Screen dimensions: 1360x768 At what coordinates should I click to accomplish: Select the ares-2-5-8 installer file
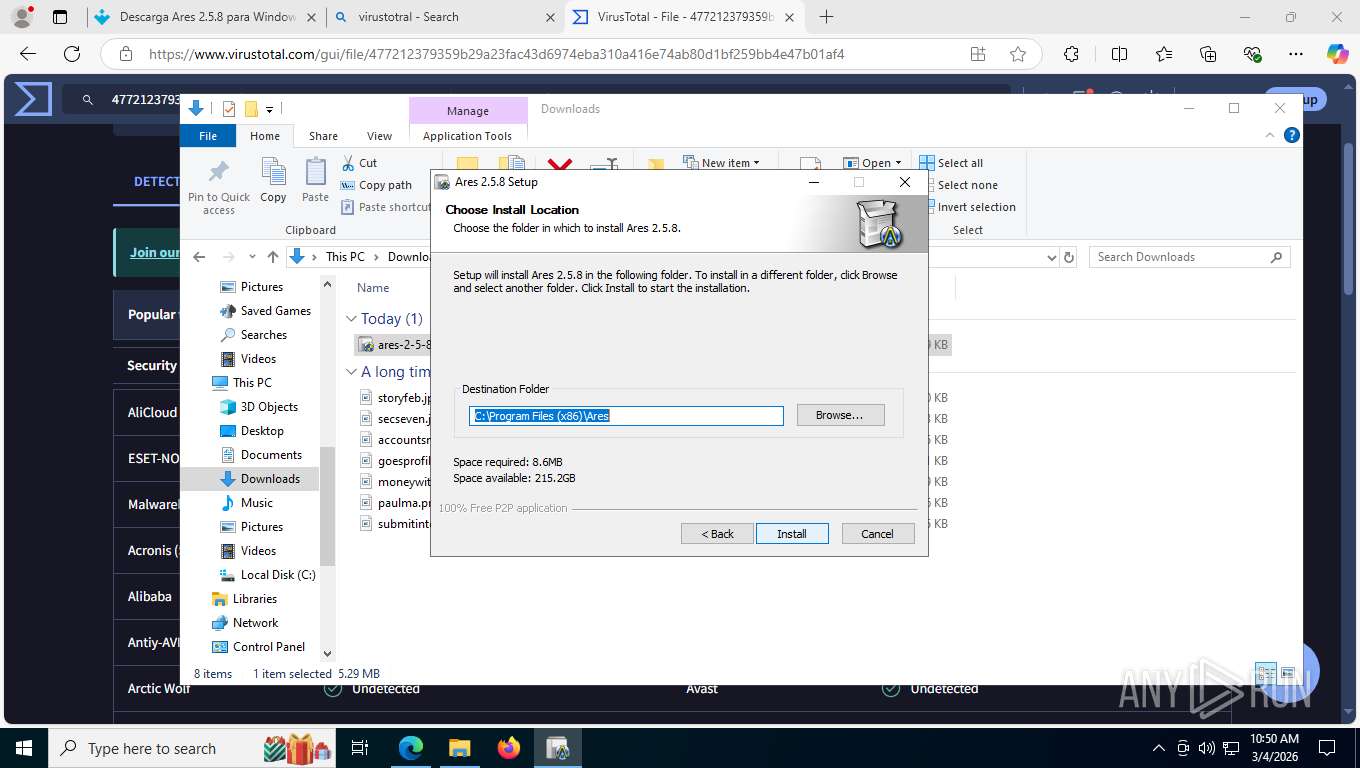396,345
